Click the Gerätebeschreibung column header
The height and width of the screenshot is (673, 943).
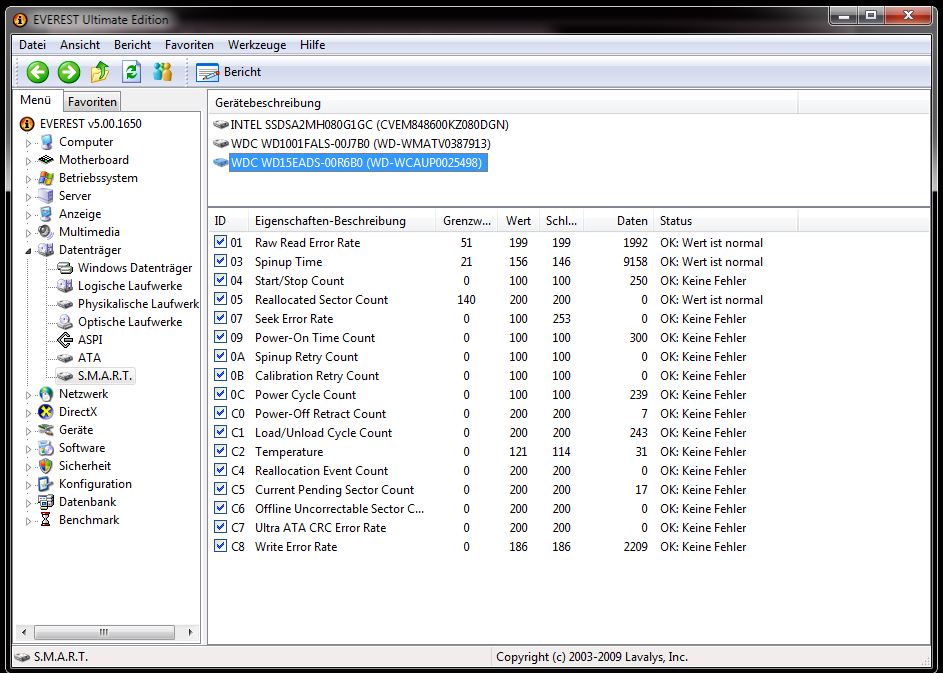[503, 103]
